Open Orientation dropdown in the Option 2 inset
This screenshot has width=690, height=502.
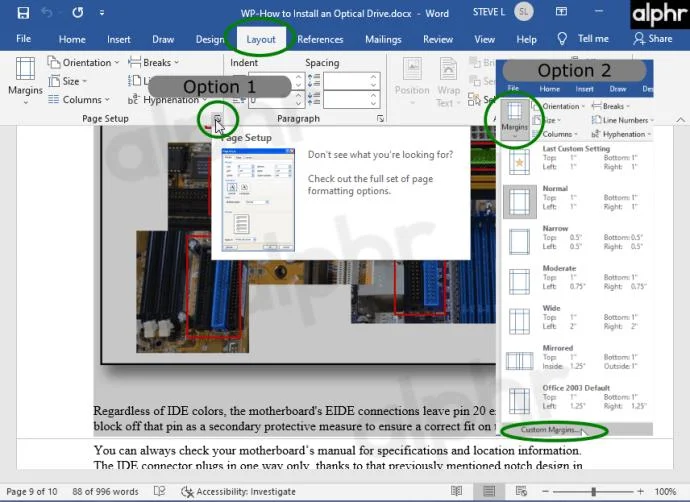pos(559,106)
